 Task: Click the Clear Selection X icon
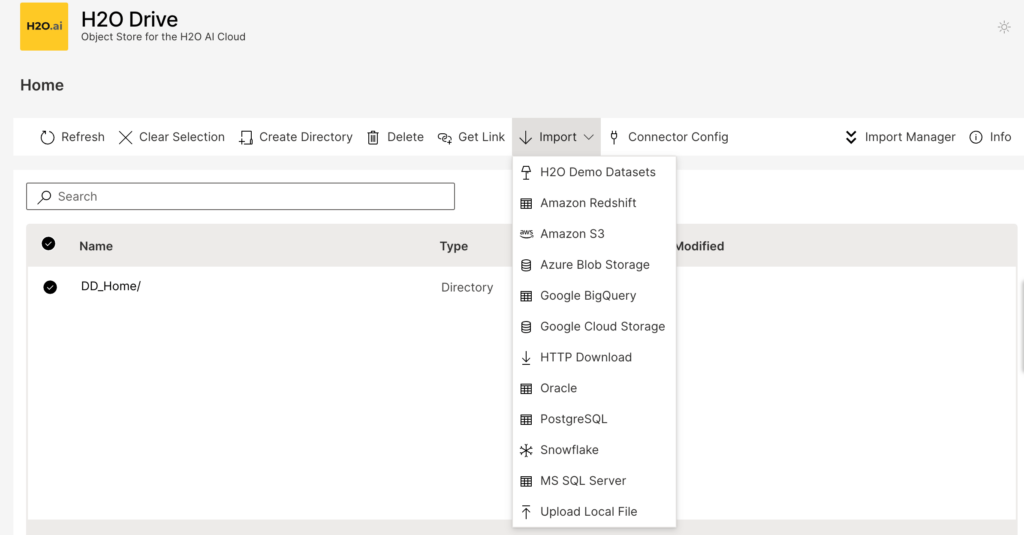(x=125, y=137)
